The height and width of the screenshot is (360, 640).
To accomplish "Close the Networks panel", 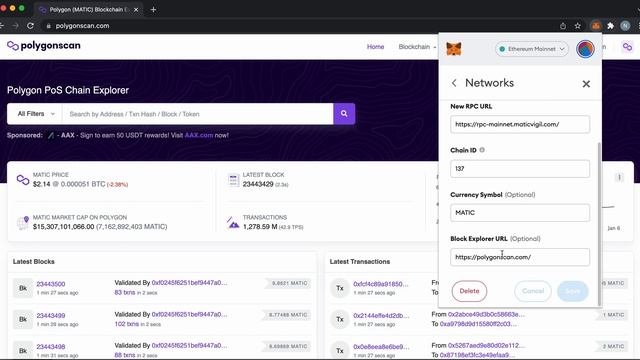I will [x=586, y=84].
